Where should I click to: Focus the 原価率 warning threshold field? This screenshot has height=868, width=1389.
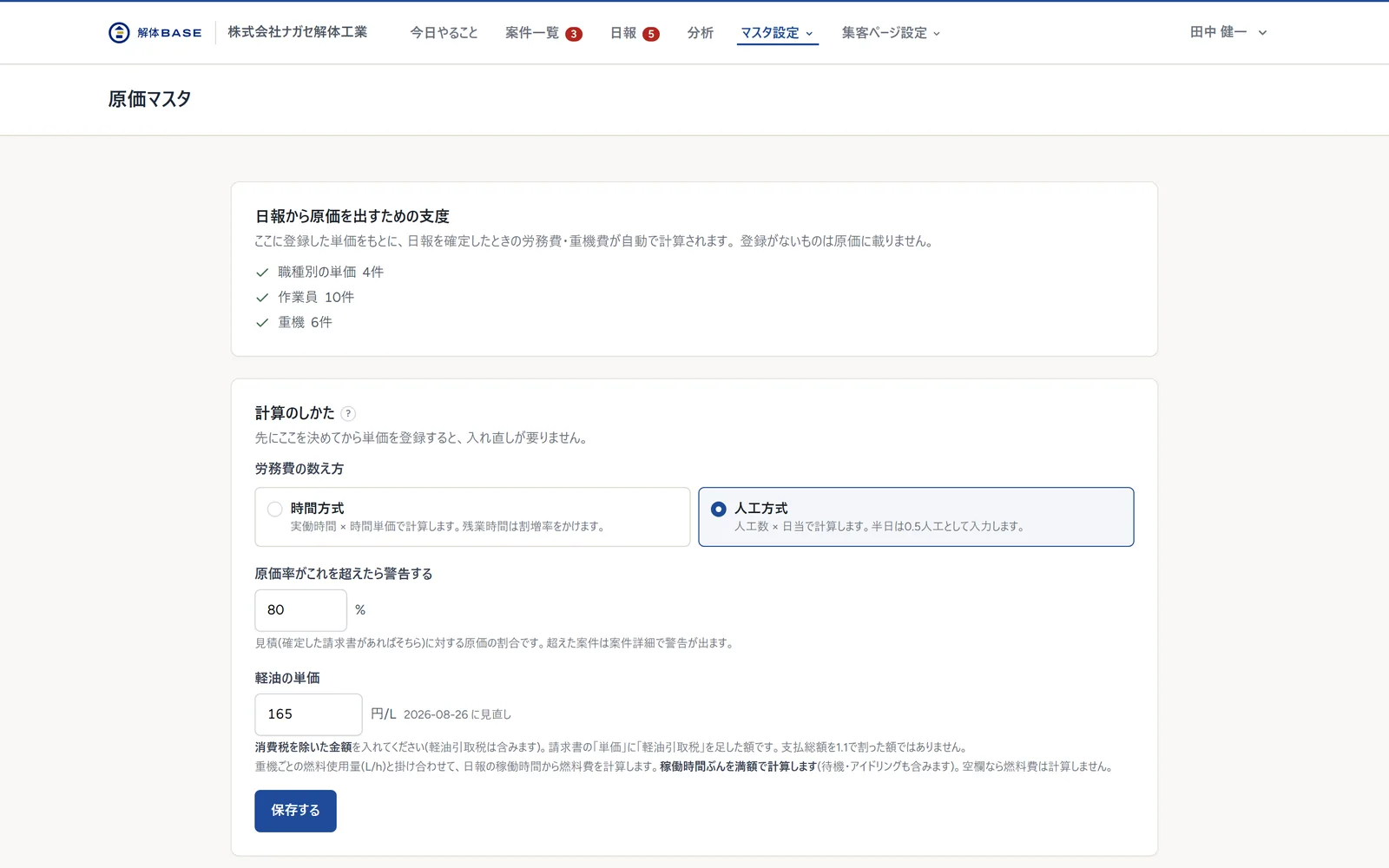pyautogui.click(x=300, y=610)
